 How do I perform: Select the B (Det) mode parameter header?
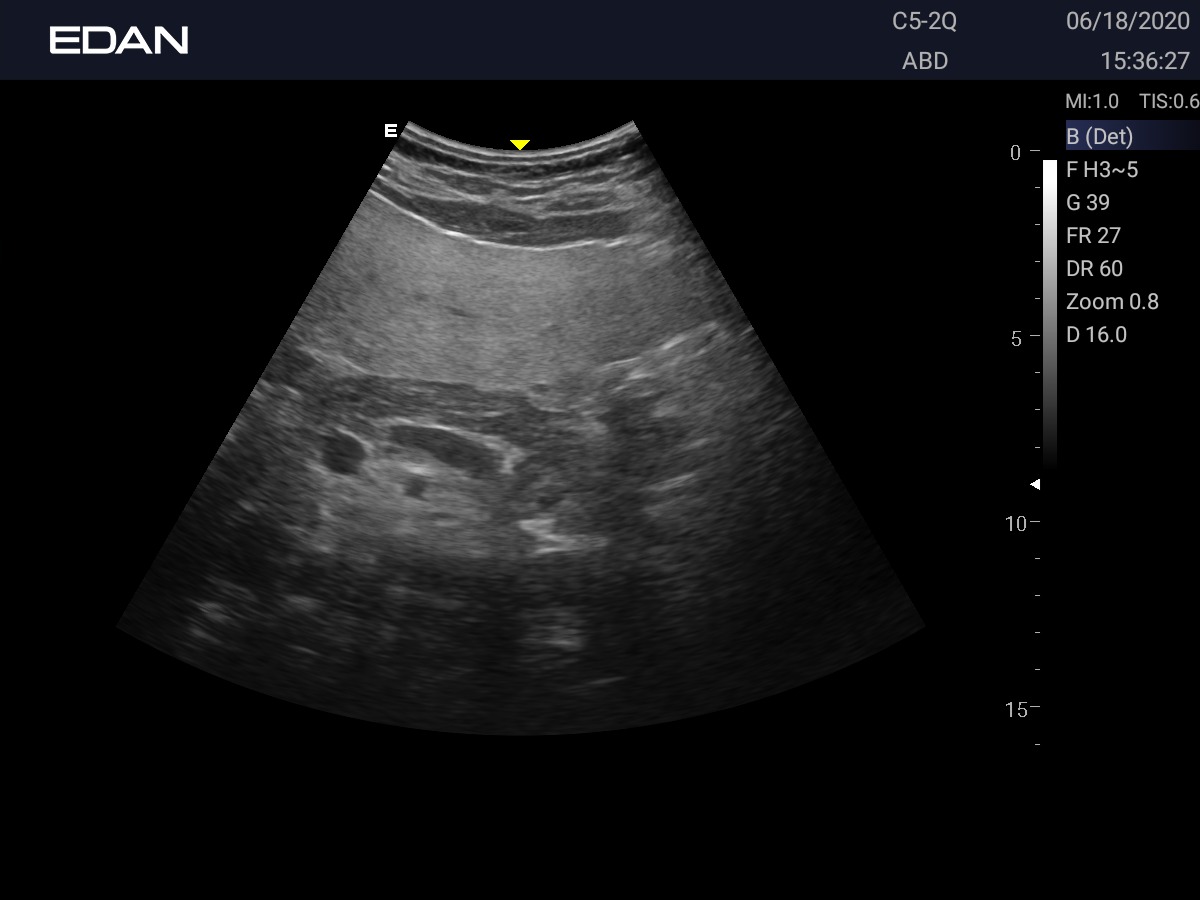(1100, 136)
